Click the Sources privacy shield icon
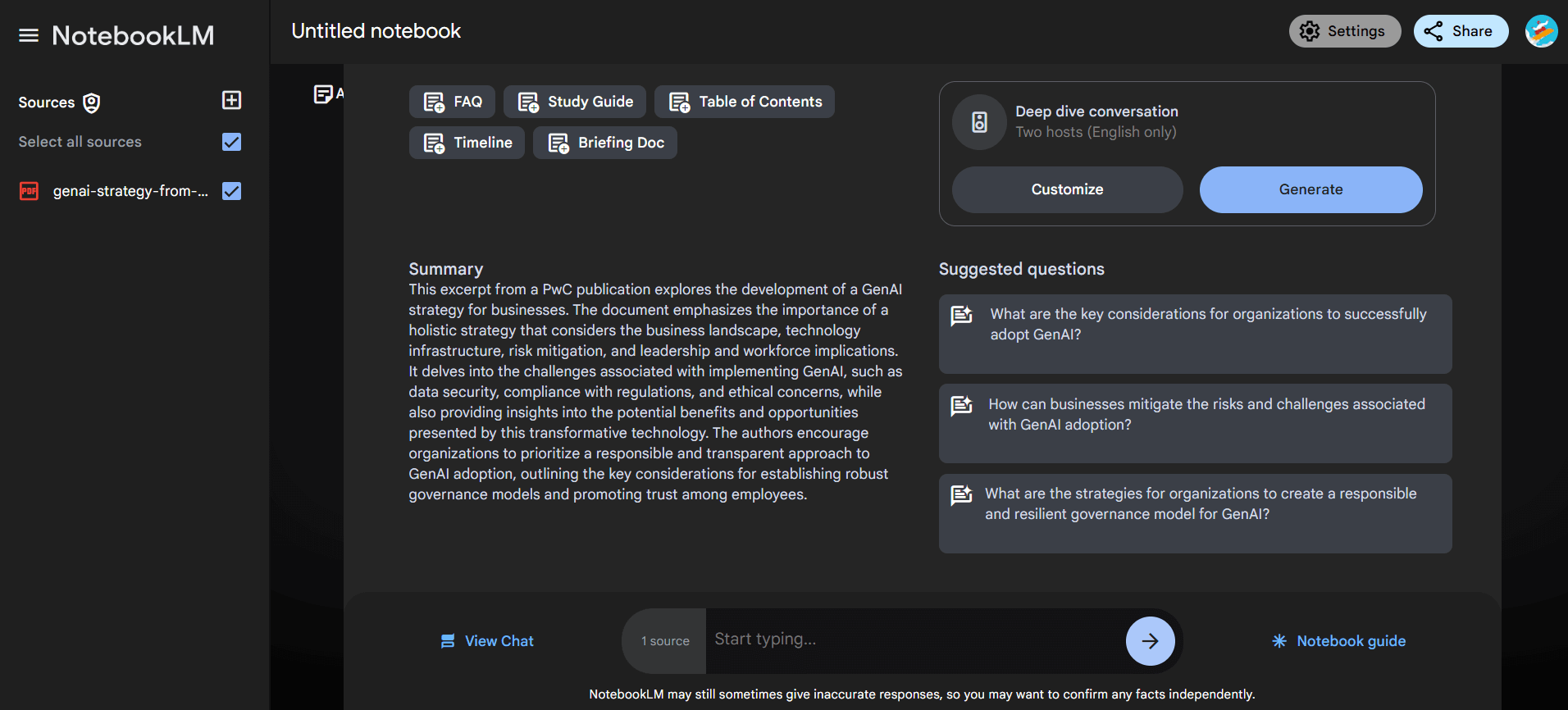Image resolution: width=1568 pixels, height=710 pixels. point(92,102)
